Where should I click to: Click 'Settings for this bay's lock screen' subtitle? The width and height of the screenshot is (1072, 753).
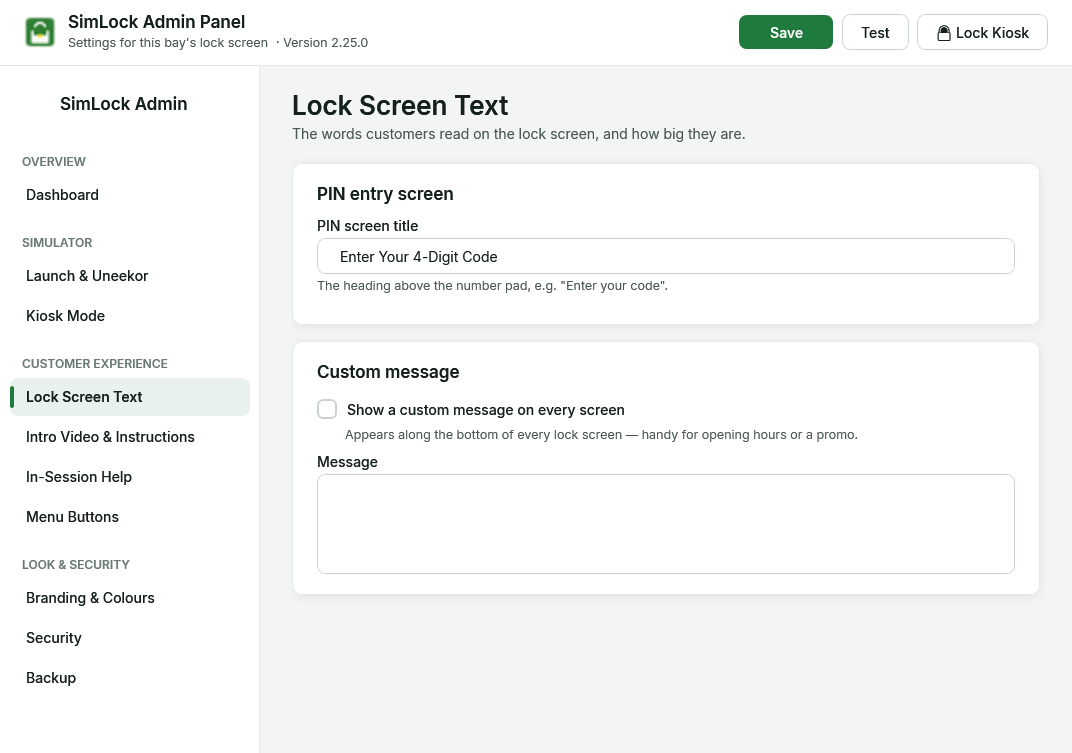click(x=168, y=42)
